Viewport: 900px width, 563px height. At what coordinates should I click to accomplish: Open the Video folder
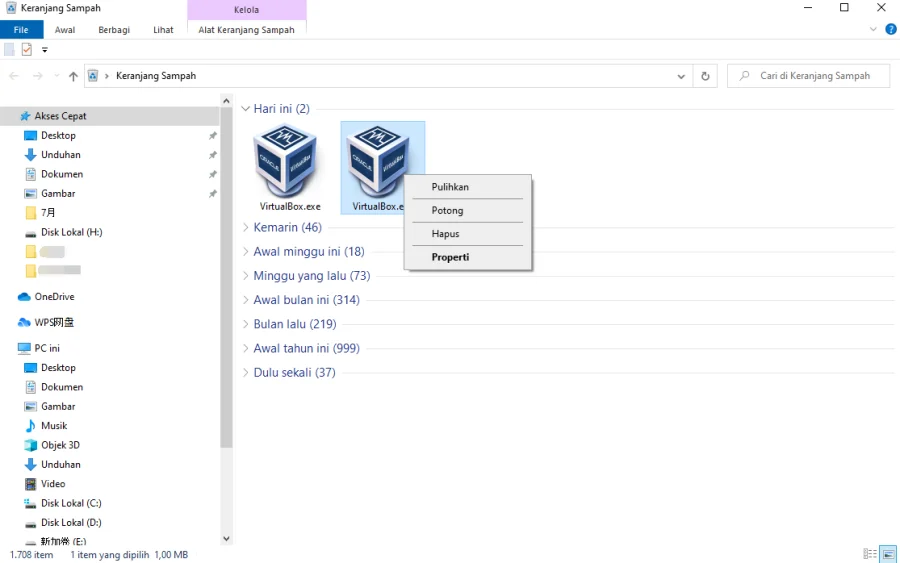(53, 484)
